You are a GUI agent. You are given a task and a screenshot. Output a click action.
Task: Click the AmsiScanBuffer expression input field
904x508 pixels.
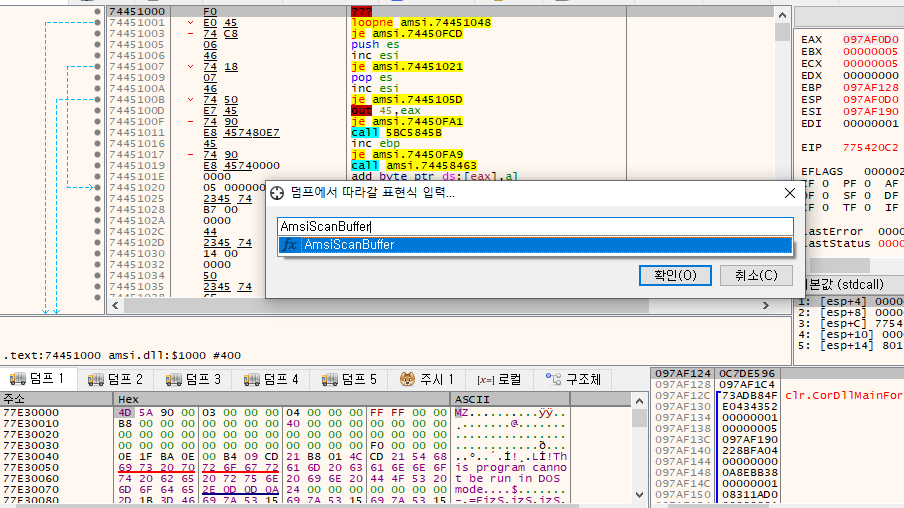(x=535, y=227)
